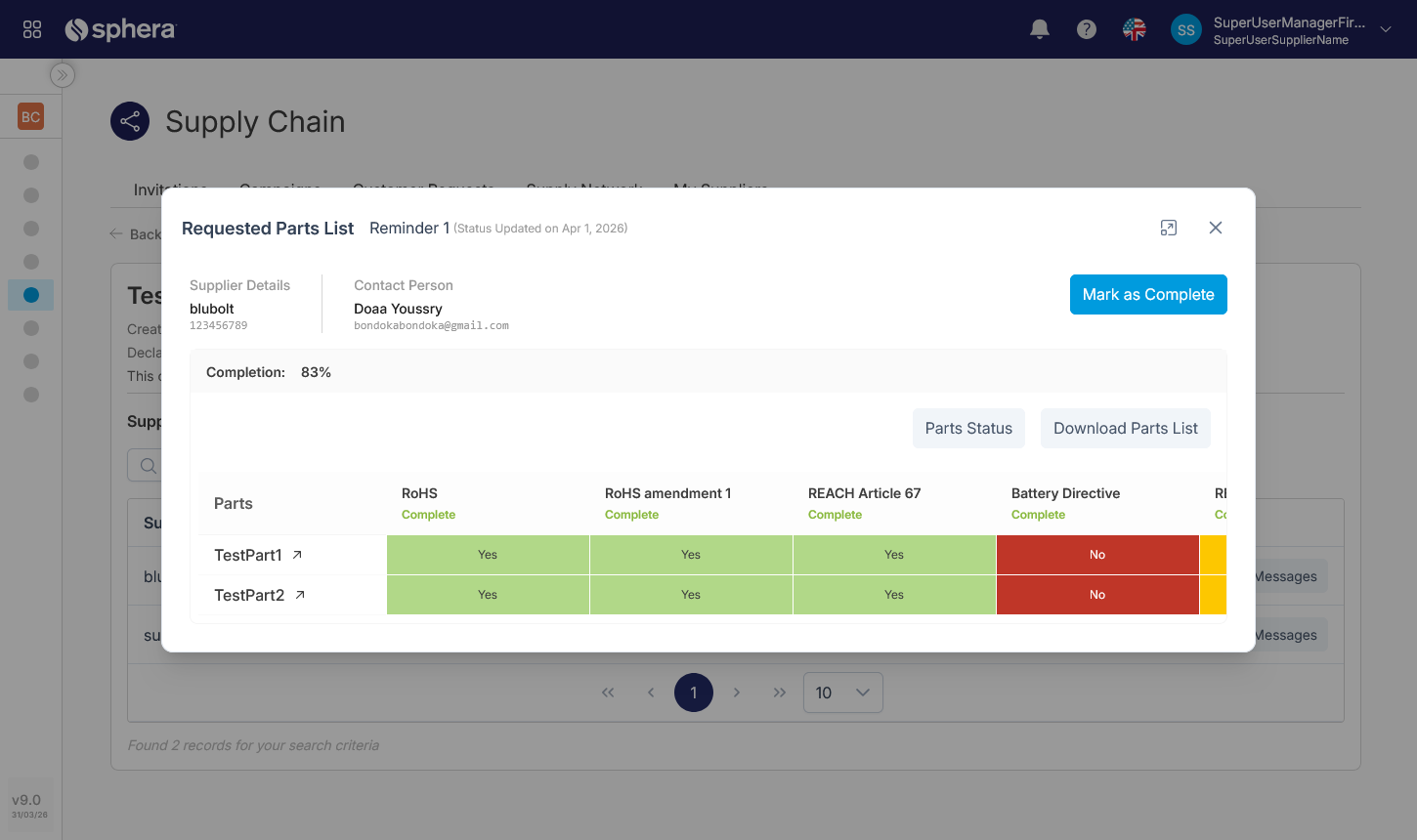Image resolution: width=1417 pixels, height=840 pixels.
Task: Click the SS user avatar
Action: pyautogui.click(x=1185, y=29)
